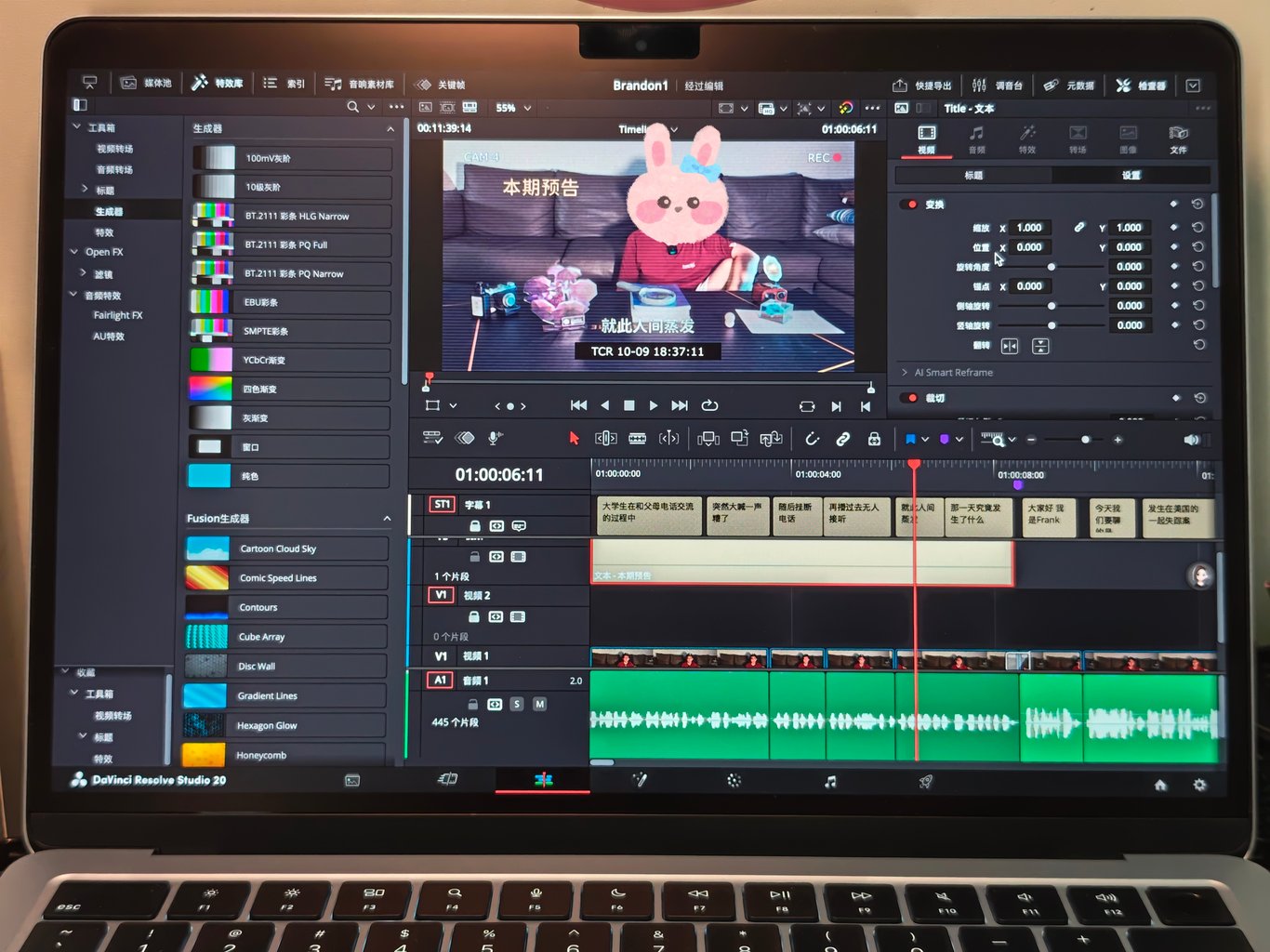Viewport: 1270px width, 952px height.
Task: Open the Fusion page icon in bottom bar
Action: tap(638, 780)
